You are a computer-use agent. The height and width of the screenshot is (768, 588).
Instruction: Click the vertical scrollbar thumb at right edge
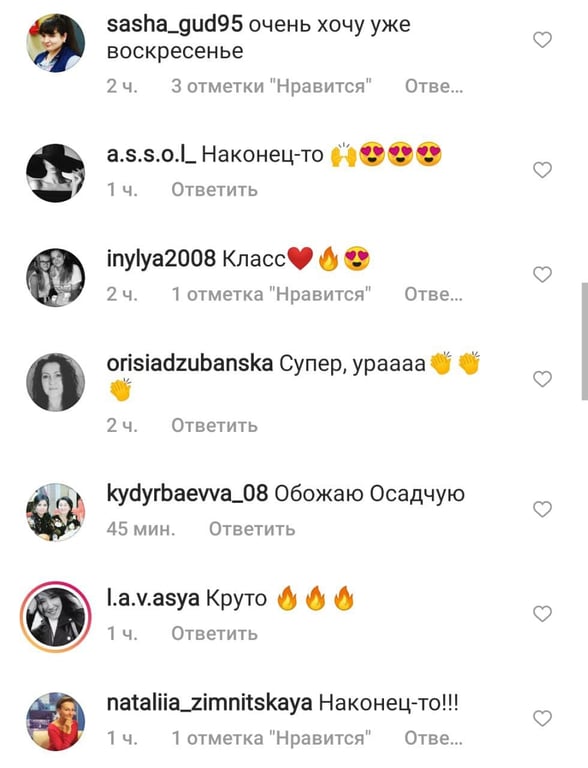coord(584,341)
